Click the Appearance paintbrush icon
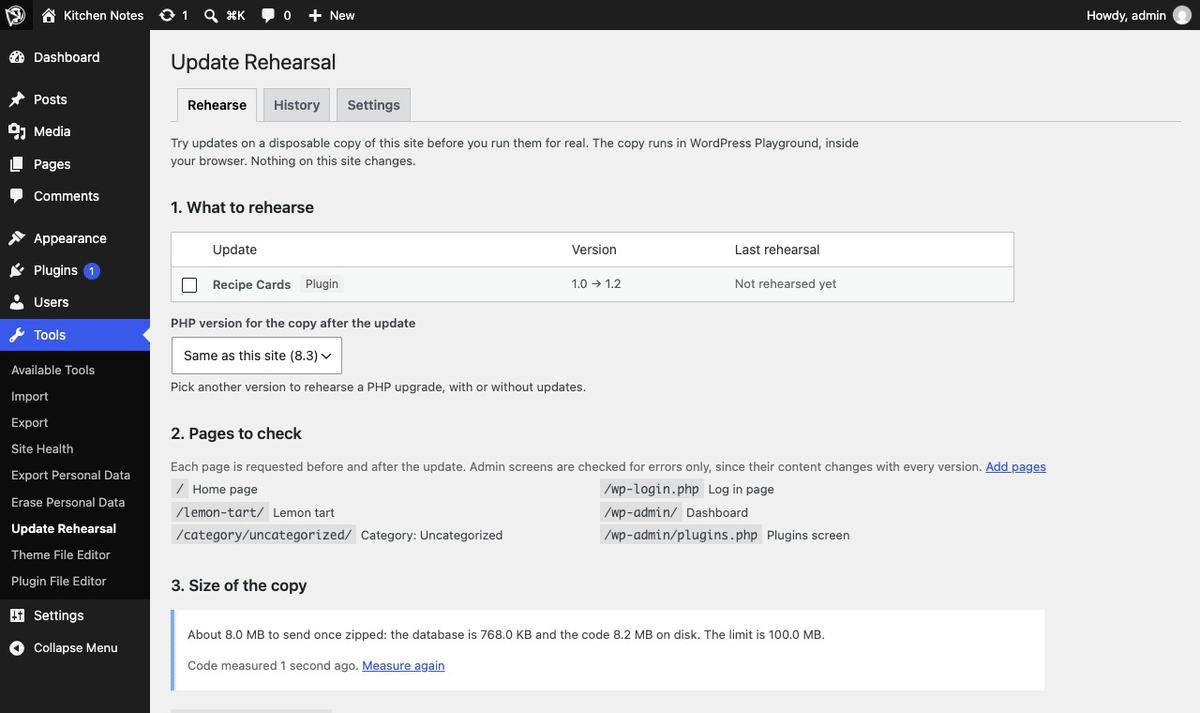 pyautogui.click(x=17, y=238)
